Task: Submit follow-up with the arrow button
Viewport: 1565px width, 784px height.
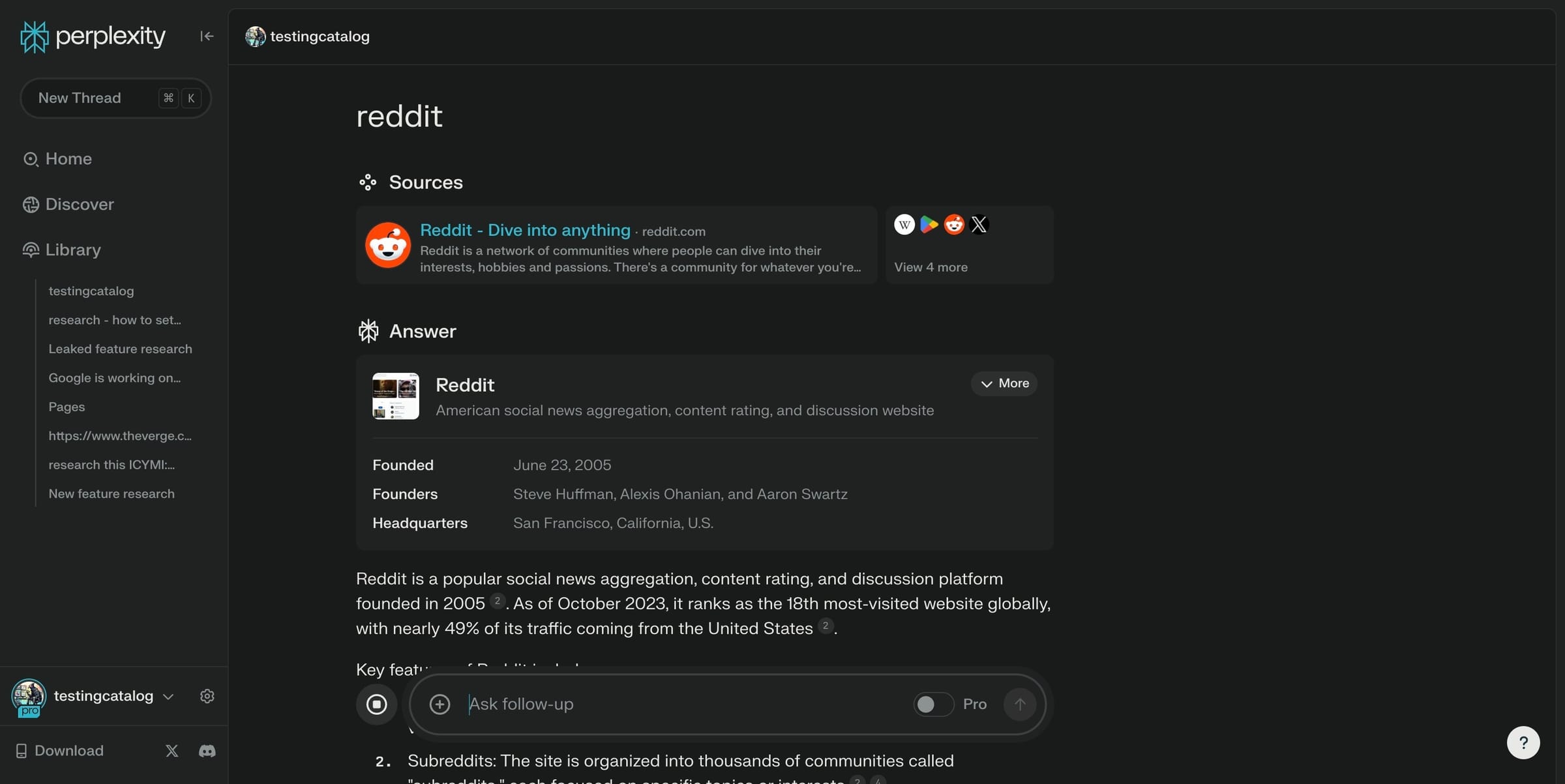Action: tap(1019, 704)
